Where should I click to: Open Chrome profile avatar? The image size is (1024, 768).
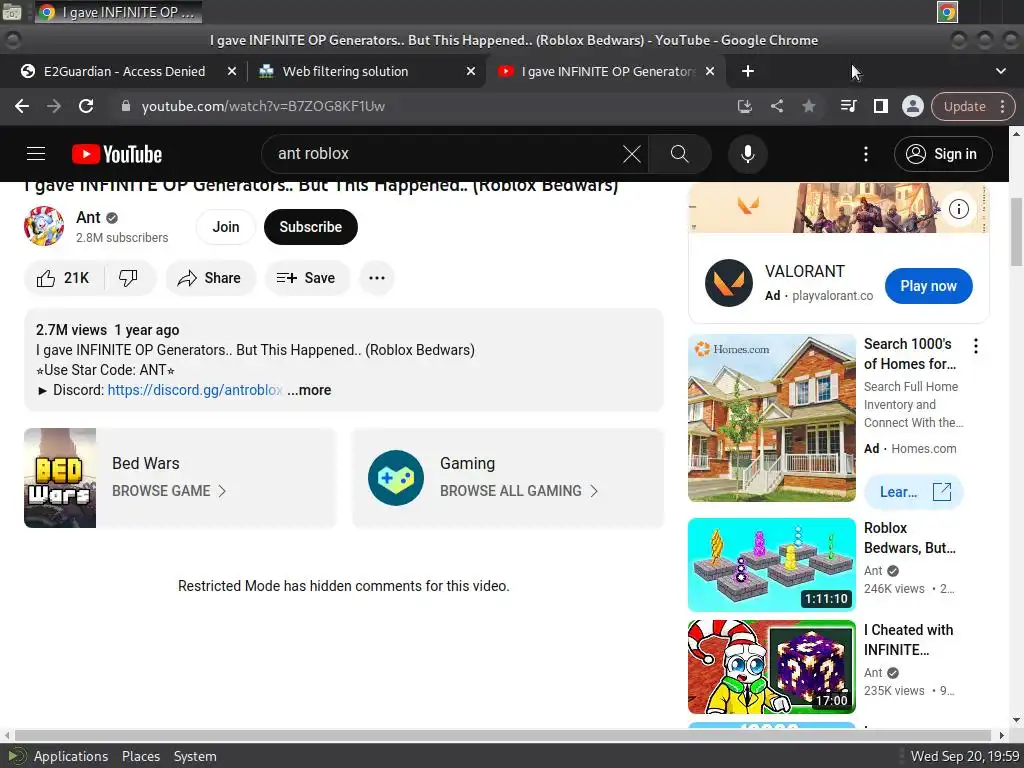click(x=912, y=106)
